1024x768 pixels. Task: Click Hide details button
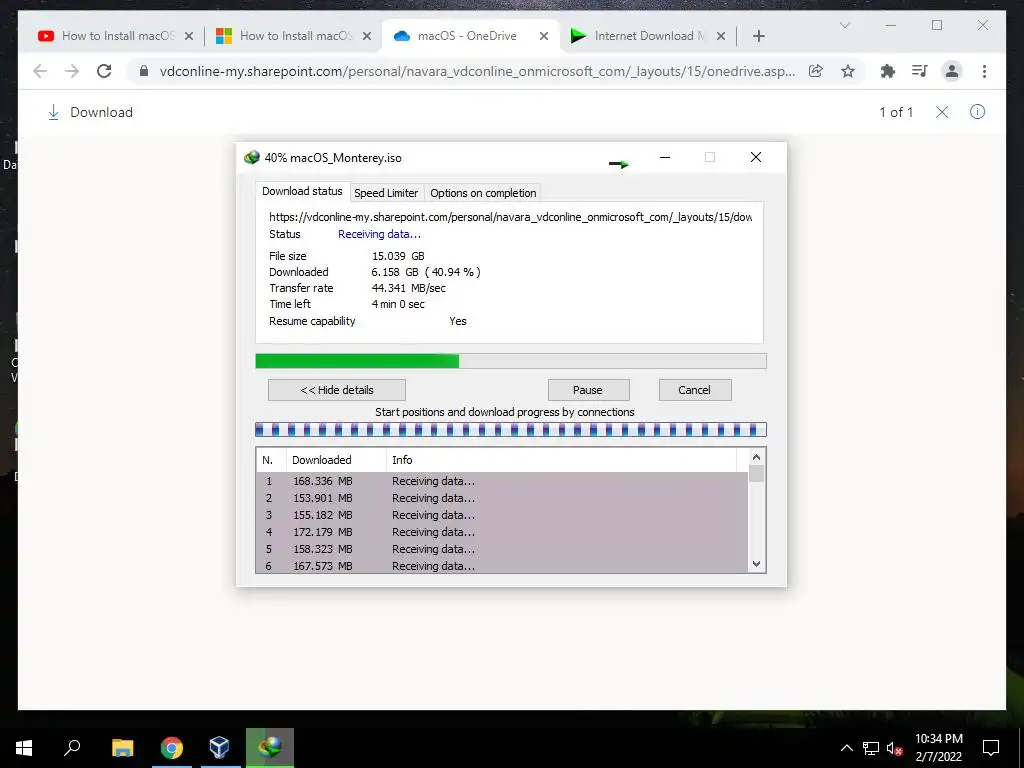pyautogui.click(x=336, y=390)
